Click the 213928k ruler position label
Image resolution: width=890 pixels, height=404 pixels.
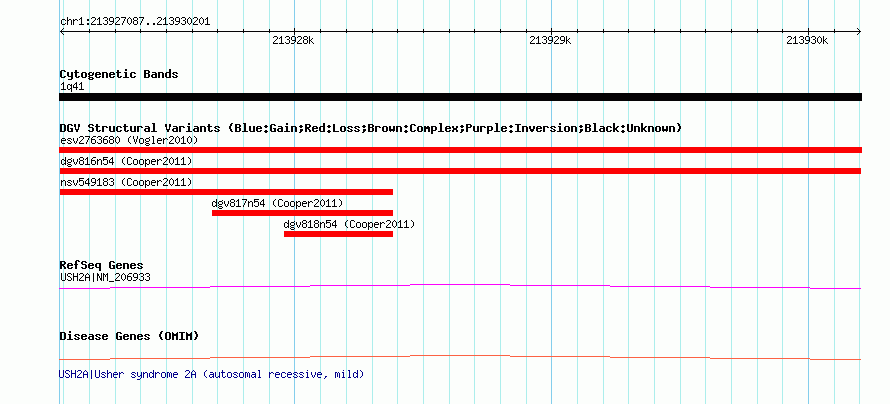tap(293, 40)
